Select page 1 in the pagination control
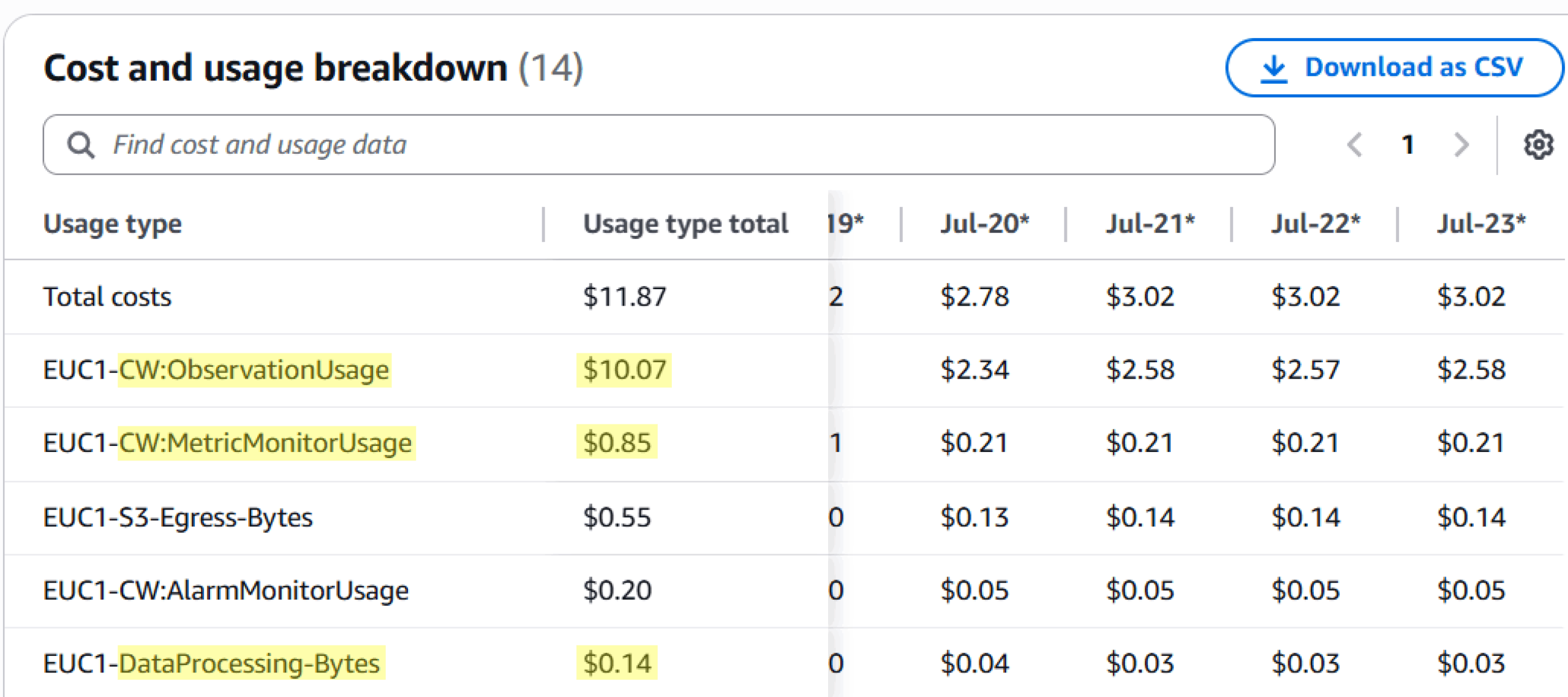The height and width of the screenshot is (697, 1568). click(1407, 145)
